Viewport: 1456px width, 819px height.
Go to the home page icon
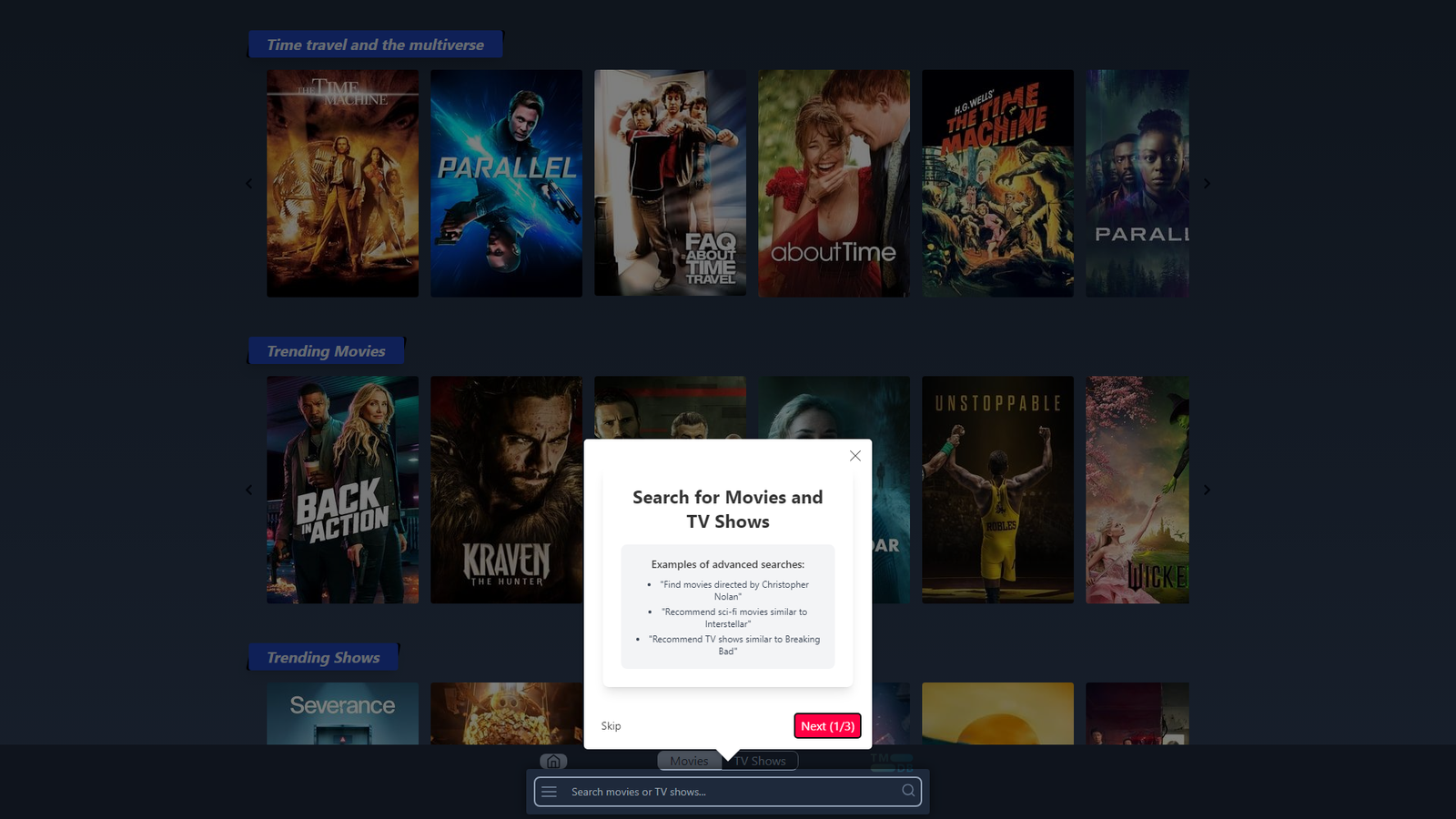553,761
